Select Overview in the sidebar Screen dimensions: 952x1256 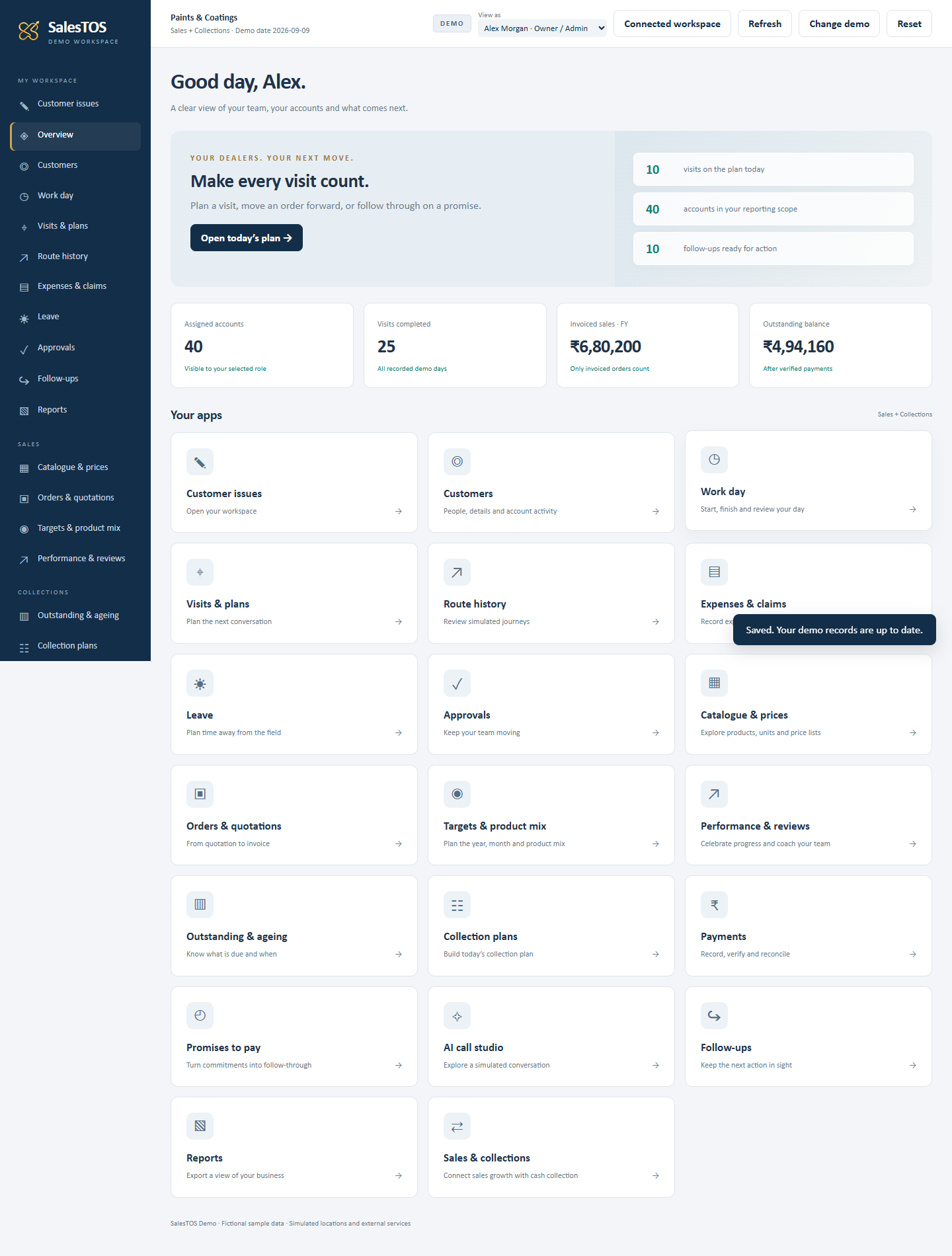[75, 136]
